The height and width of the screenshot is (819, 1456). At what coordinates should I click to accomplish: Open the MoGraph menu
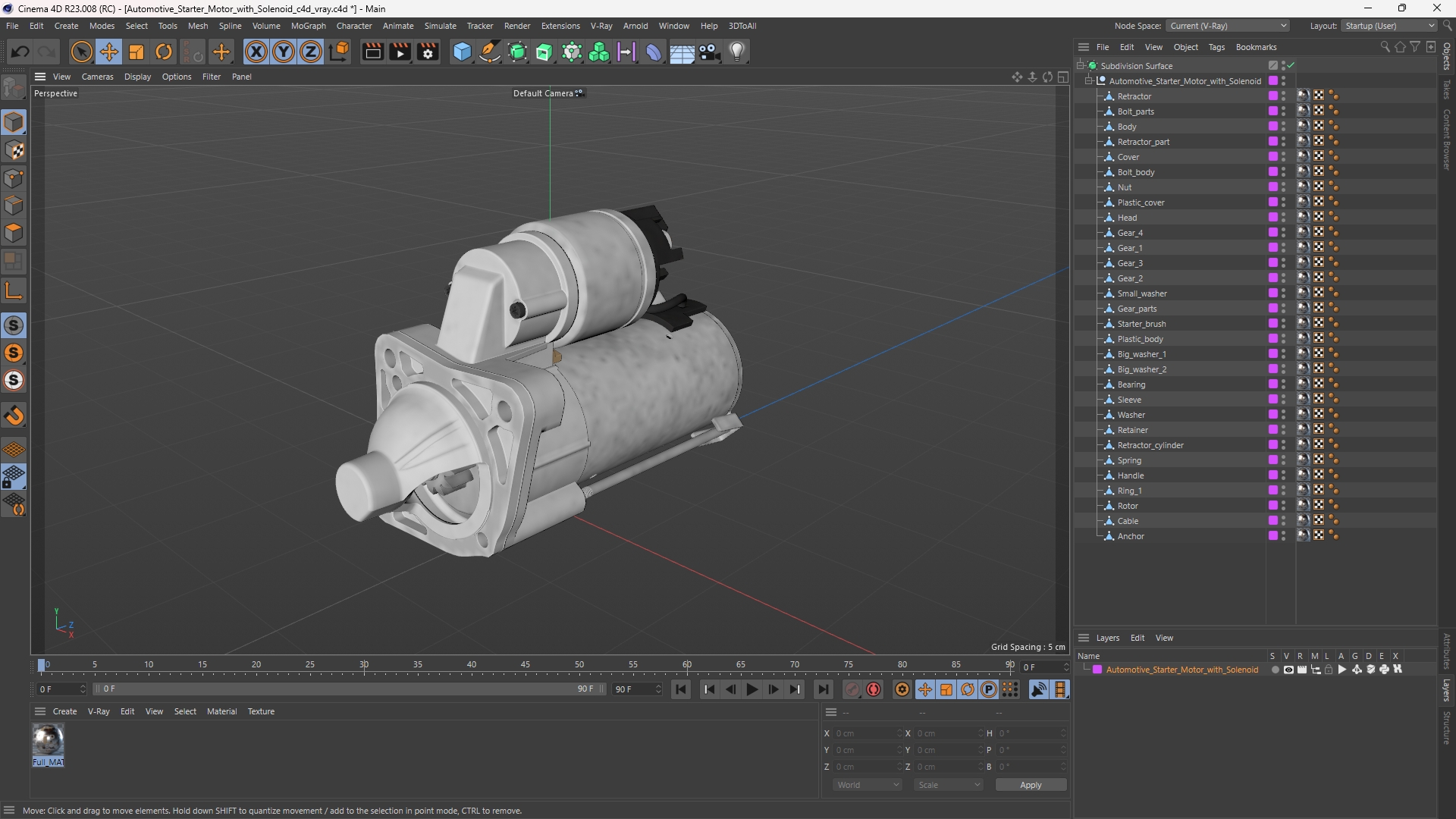click(x=308, y=26)
